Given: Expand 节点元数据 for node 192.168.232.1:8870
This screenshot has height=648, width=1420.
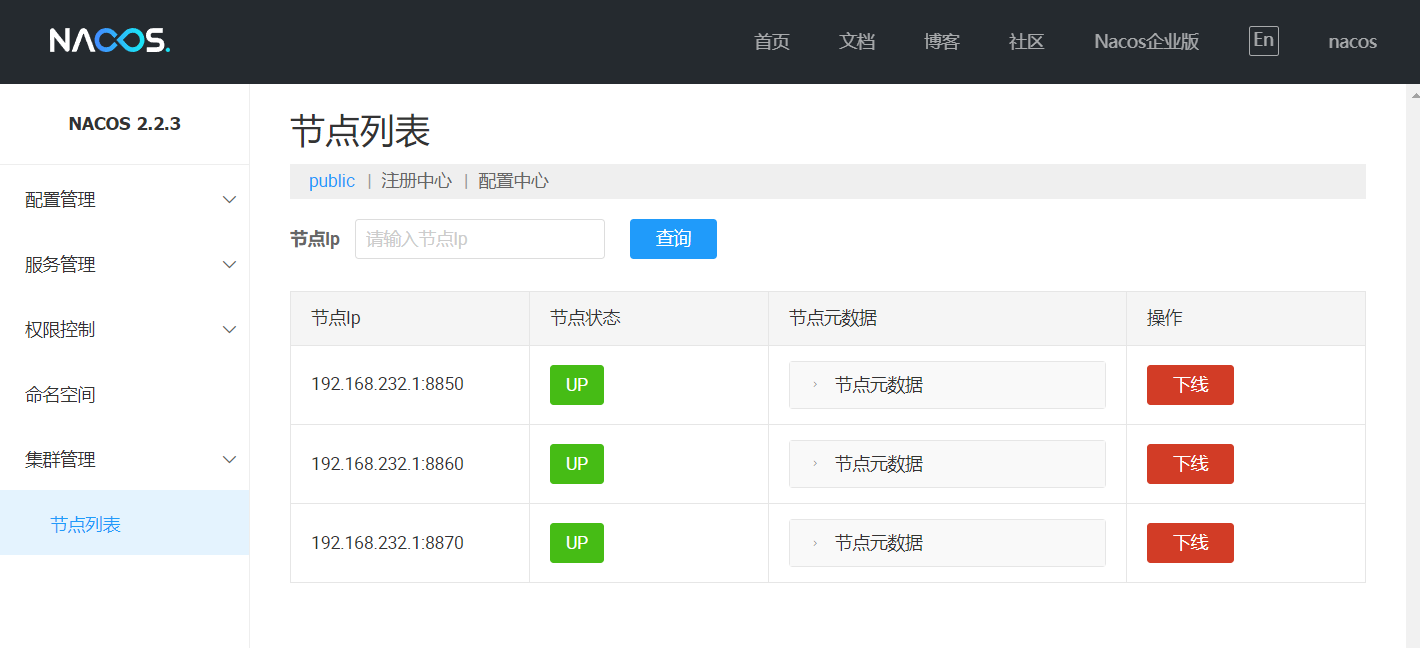Looking at the screenshot, I should pos(878,543).
